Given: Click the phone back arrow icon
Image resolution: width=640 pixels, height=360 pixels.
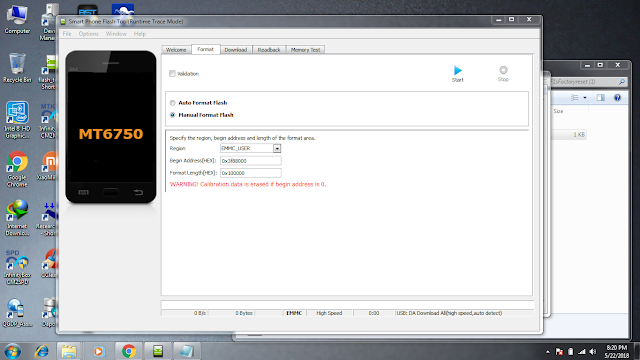Looking at the screenshot, I should click(x=138, y=192).
